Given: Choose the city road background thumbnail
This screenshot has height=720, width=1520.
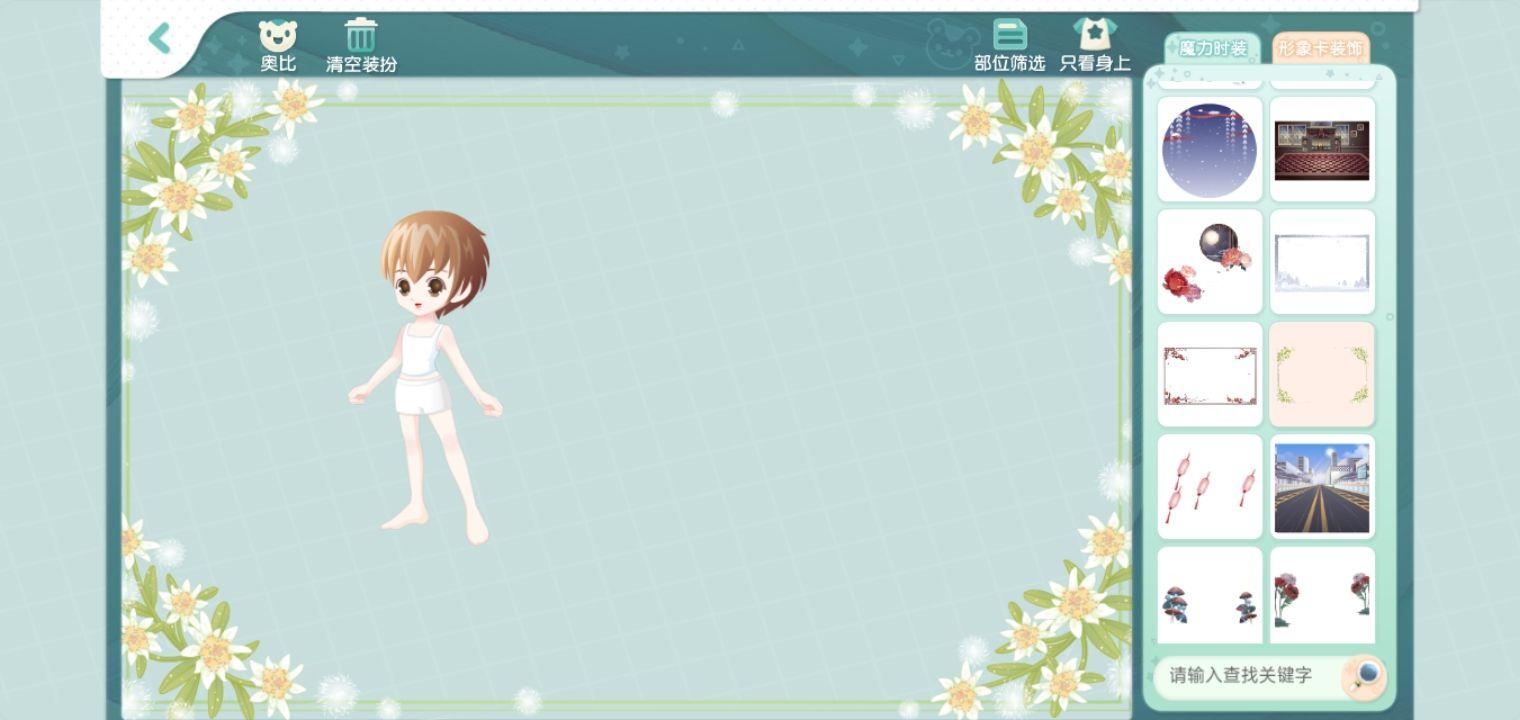Looking at the screenshot, I should (1322, 487).
